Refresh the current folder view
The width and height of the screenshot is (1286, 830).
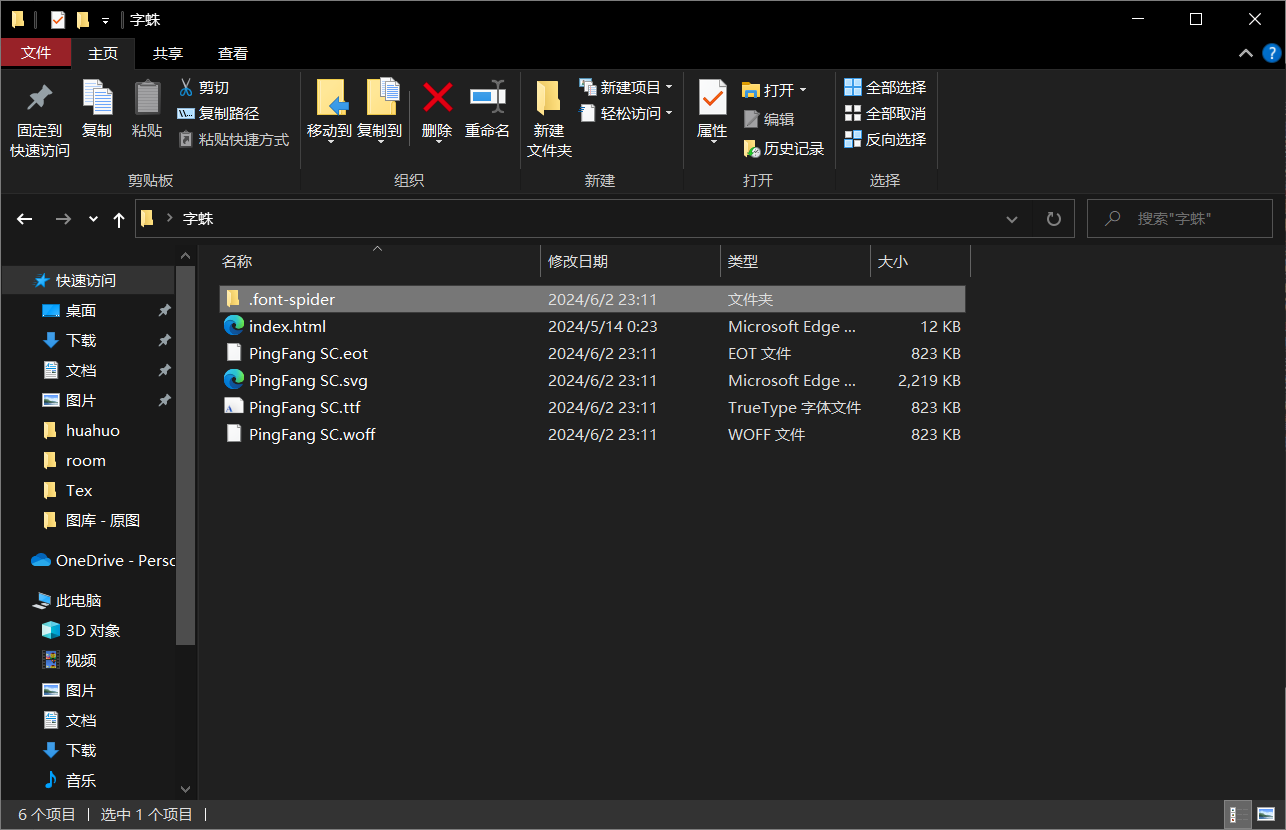(1053, 219)
